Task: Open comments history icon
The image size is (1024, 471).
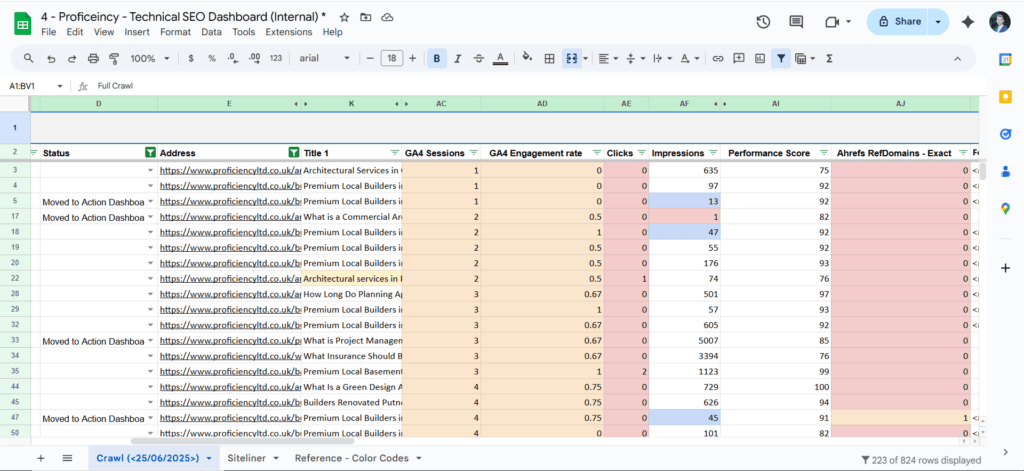Action: [x=796, y=22]
